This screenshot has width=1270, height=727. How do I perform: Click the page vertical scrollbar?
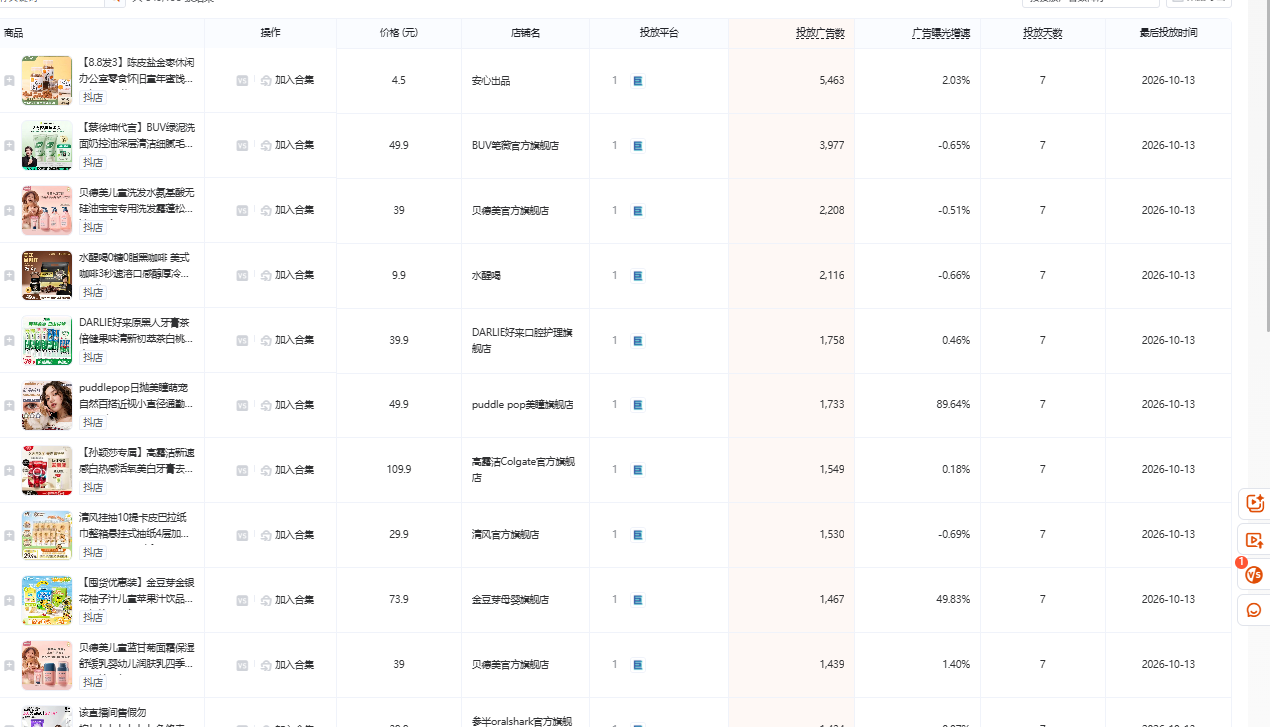coord(1267,165)
